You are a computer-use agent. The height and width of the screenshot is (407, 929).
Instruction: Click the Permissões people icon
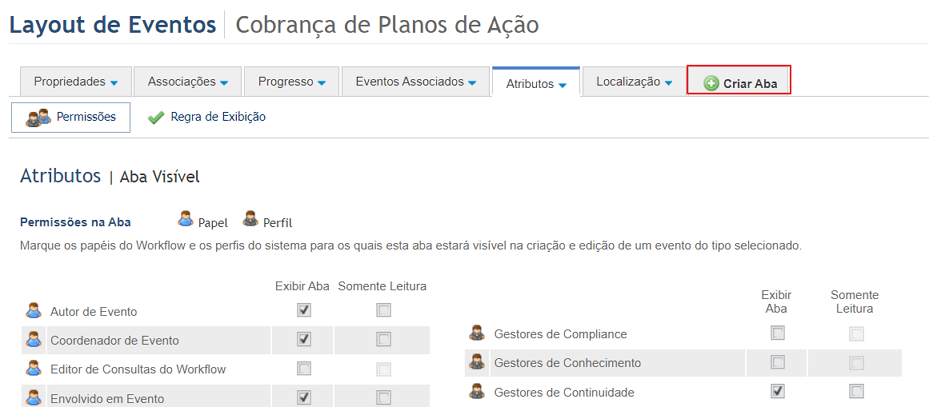39,117
